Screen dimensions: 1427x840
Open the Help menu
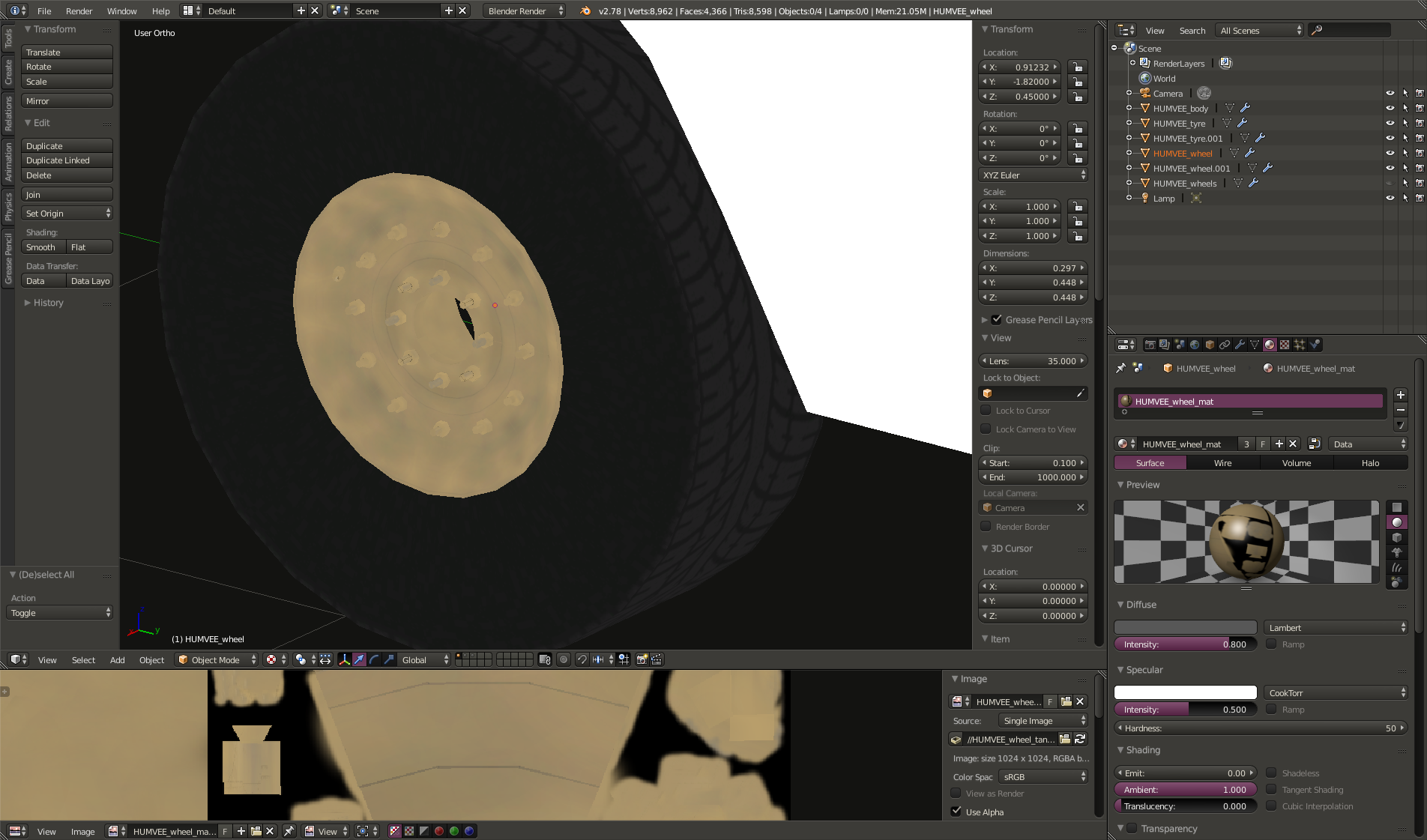(161, 10)
